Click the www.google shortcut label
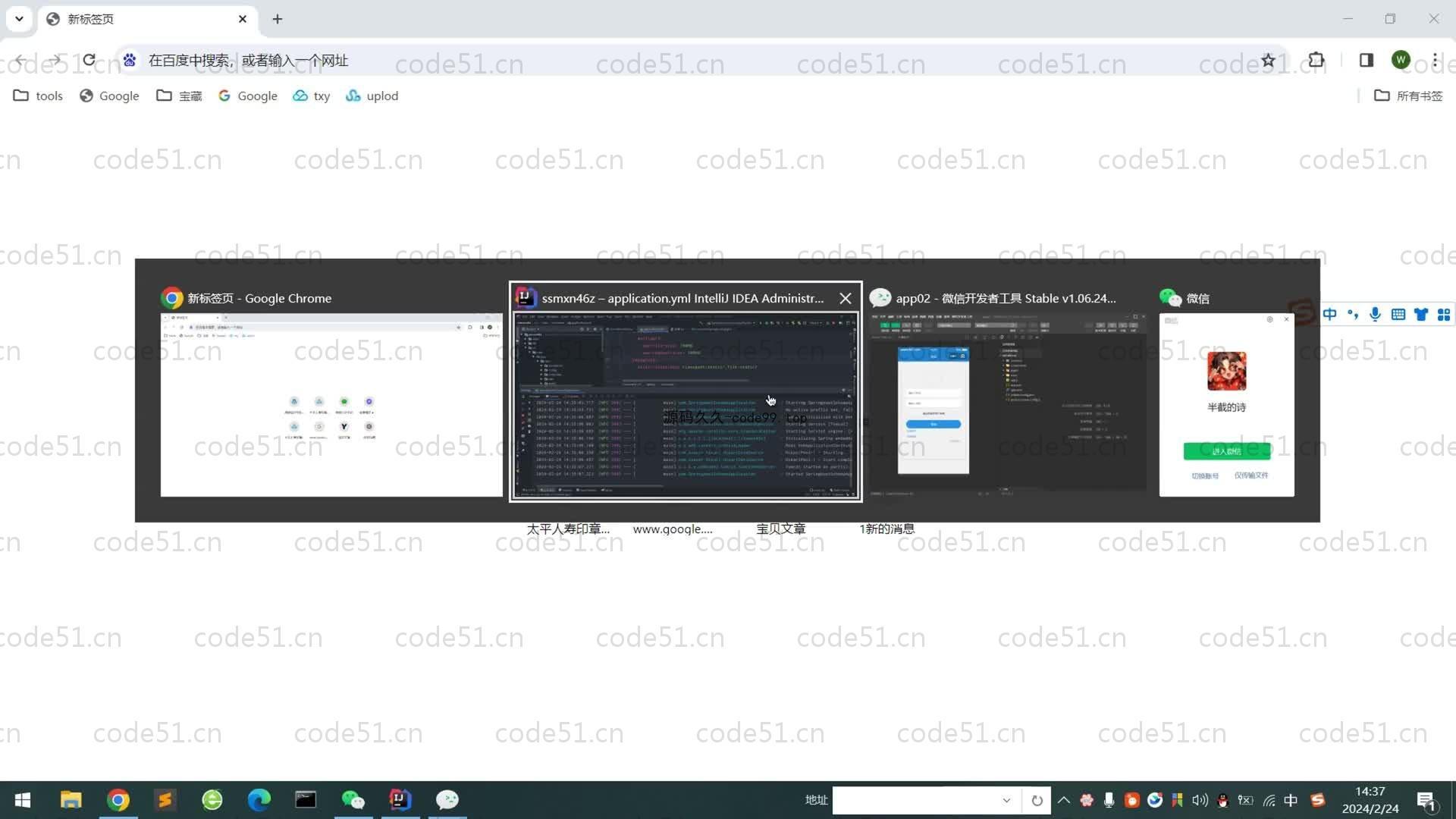Viewport: 1456px width, 819px height. point(673,529)
